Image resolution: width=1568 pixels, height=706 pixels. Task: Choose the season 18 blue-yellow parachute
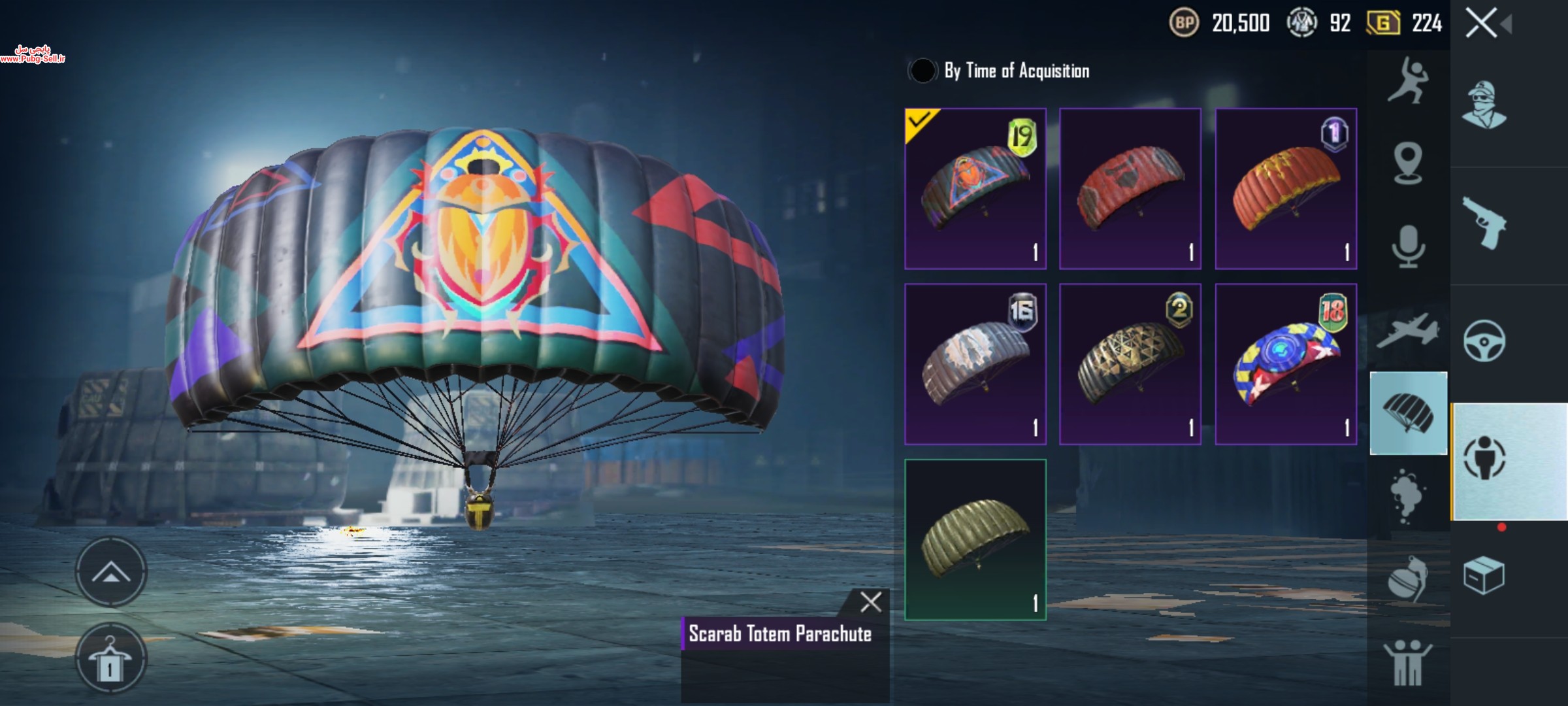coord(1286,364)
